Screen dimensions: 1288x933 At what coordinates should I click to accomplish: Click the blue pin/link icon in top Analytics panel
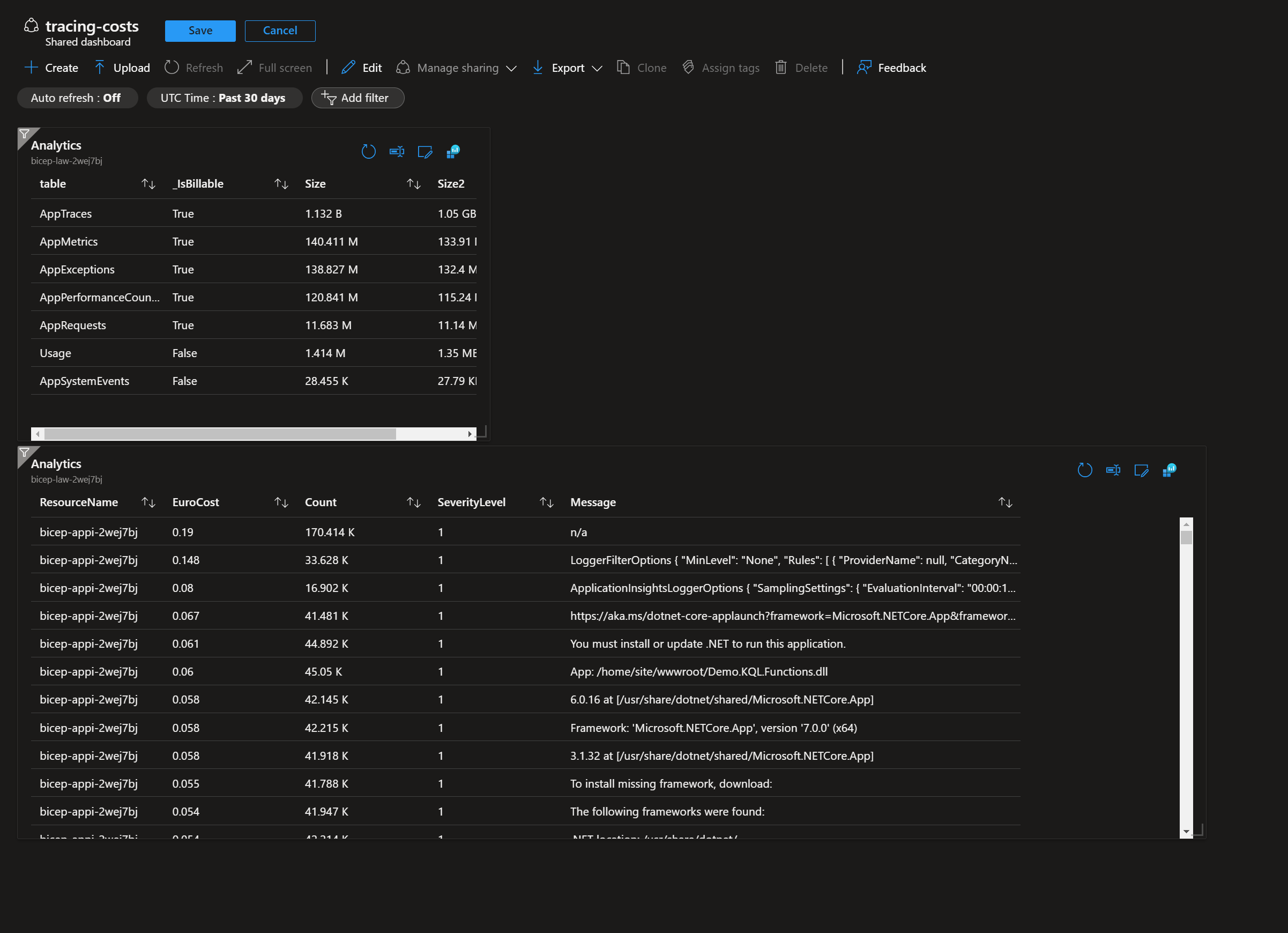pos(453,151)
